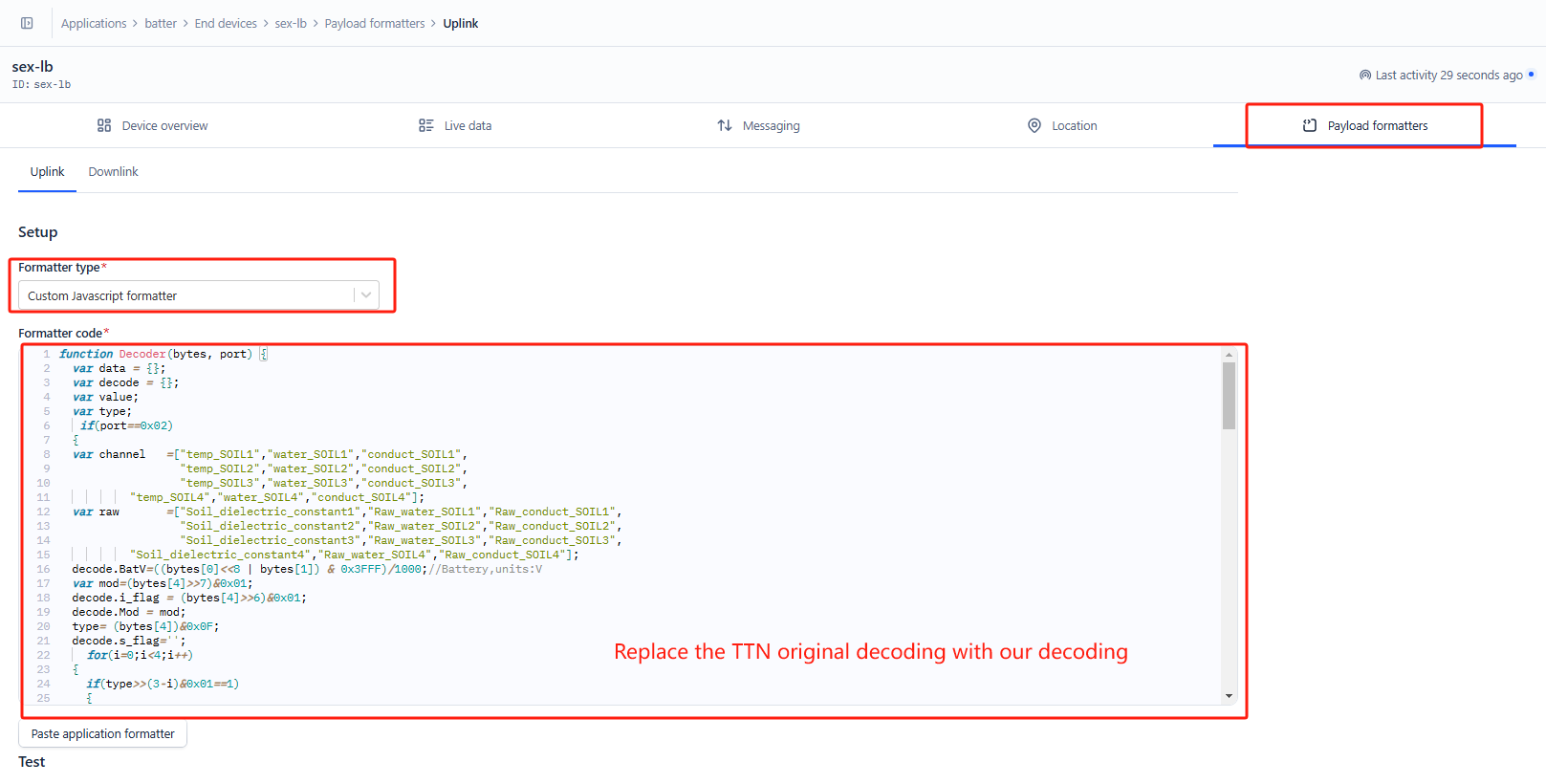
Task: Click the Formatter type chevron arrow
Action: tap(366, 295)
